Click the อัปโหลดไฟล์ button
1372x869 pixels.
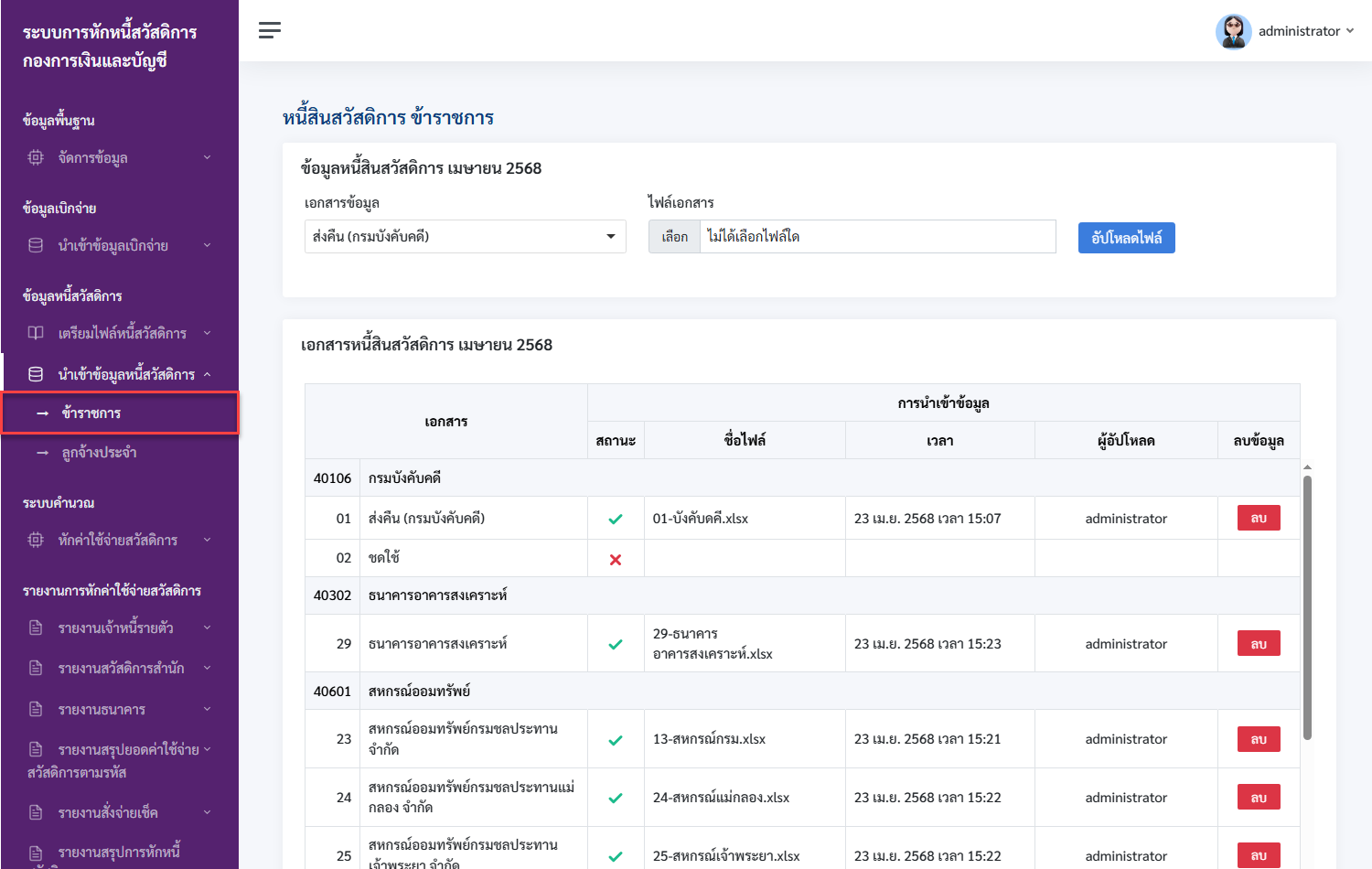pos(1127,238)
